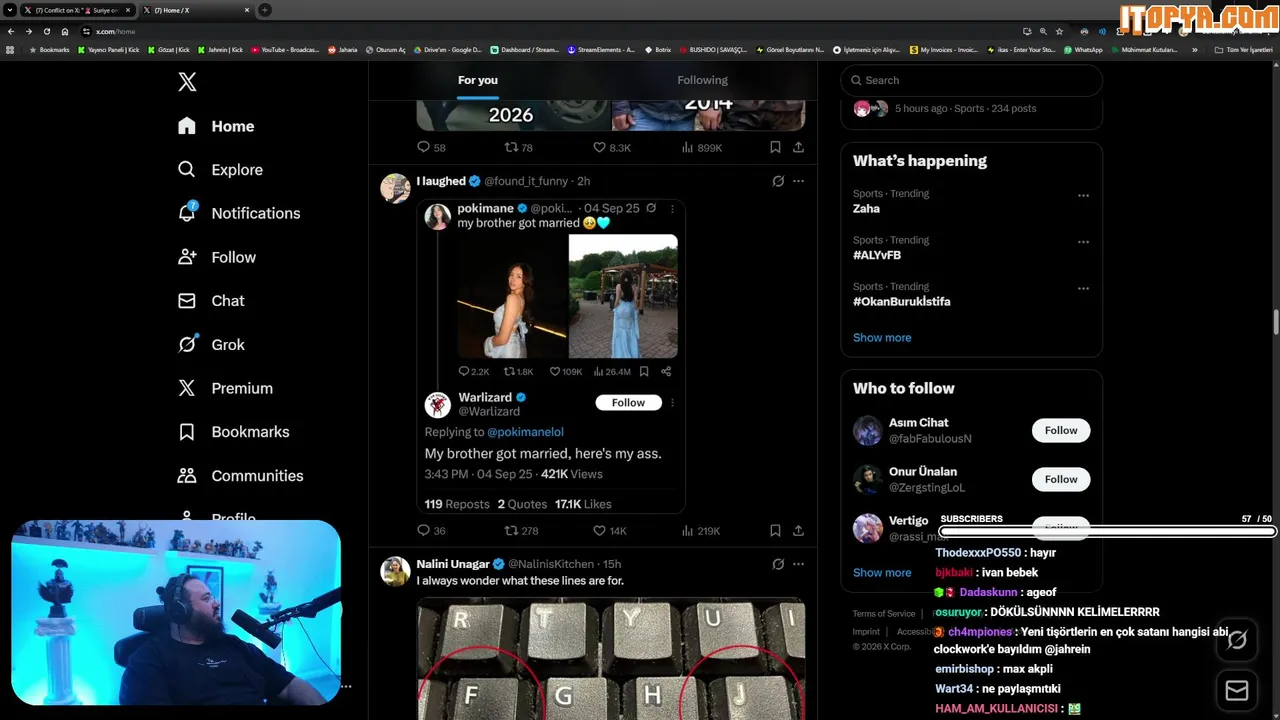1280x720 pixels.
Task: Go back in the browser
Action: (11, 31)
